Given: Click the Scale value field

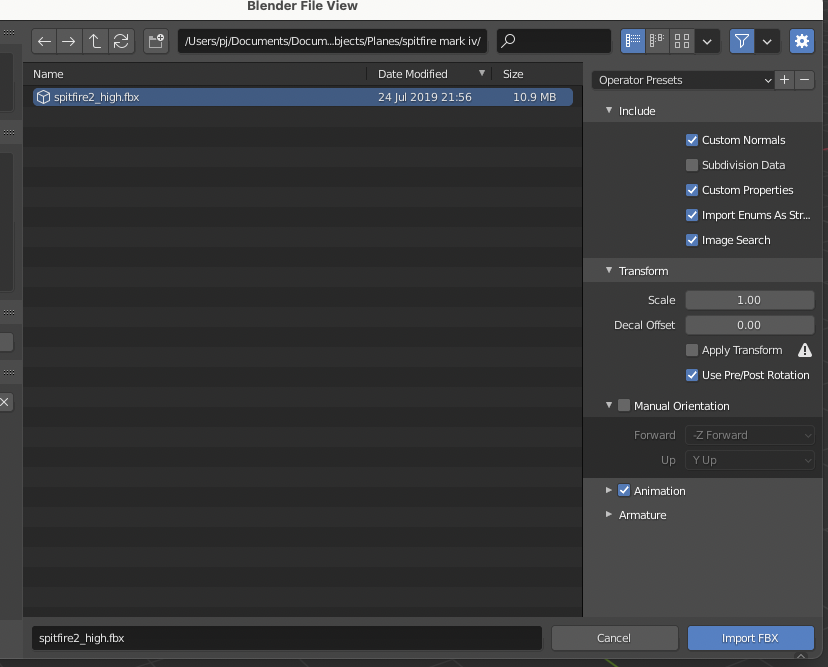Looking at the screenshot, I should (749, 300).
